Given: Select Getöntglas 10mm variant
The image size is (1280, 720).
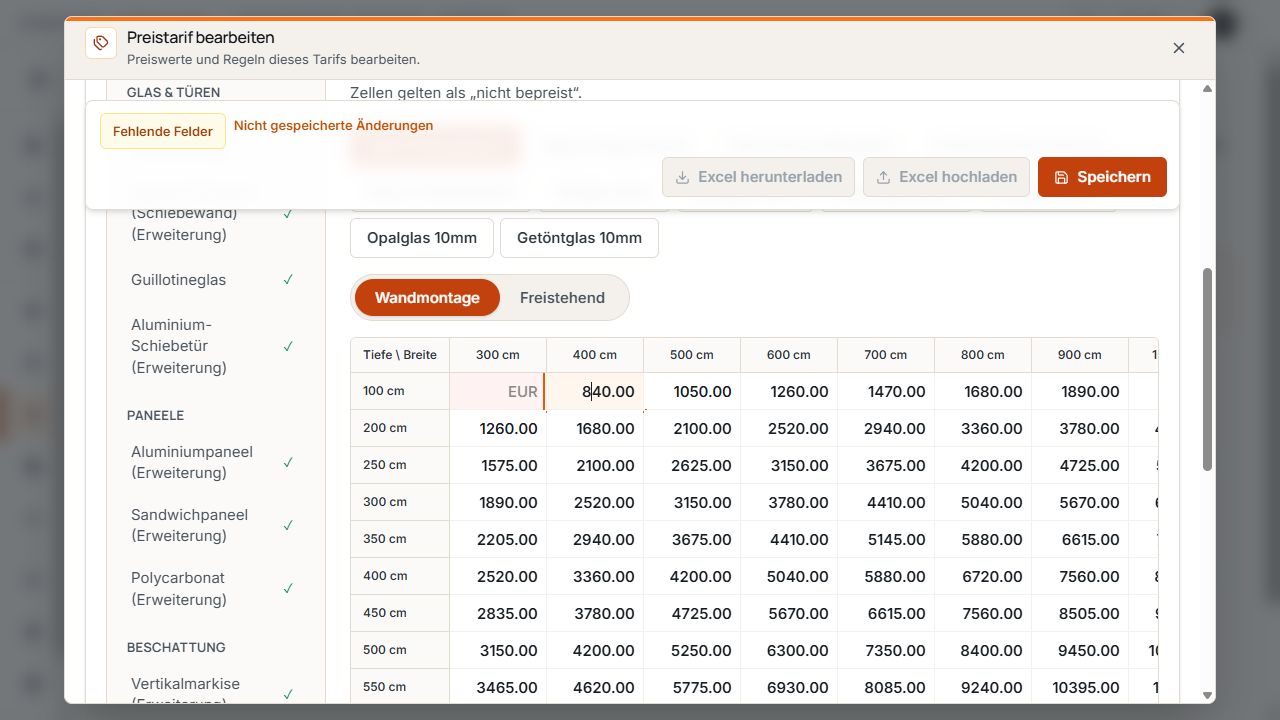Looking at the screenshot, I should 579,238.
